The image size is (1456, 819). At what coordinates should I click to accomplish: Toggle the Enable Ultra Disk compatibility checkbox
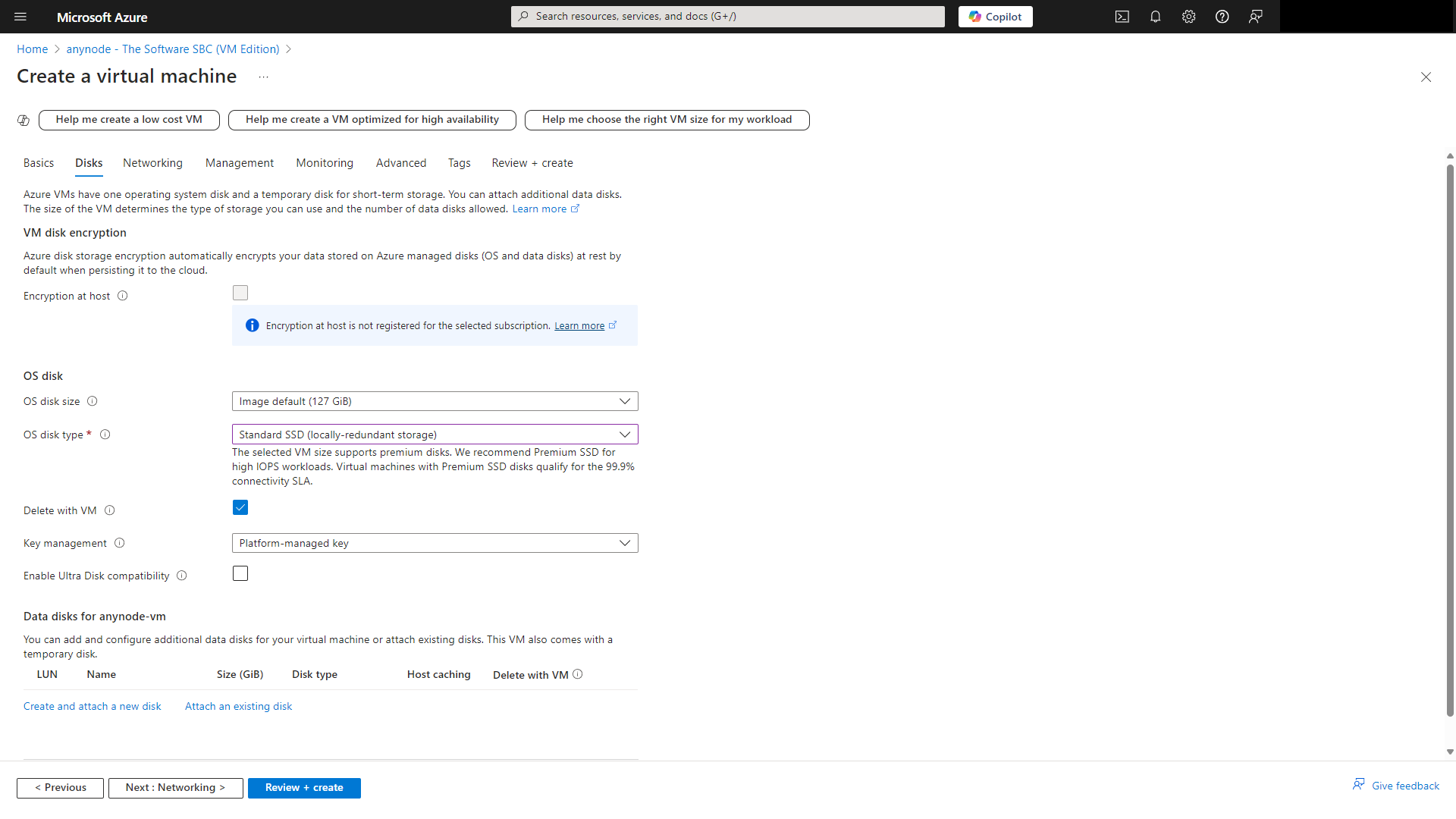coord(240,573)
